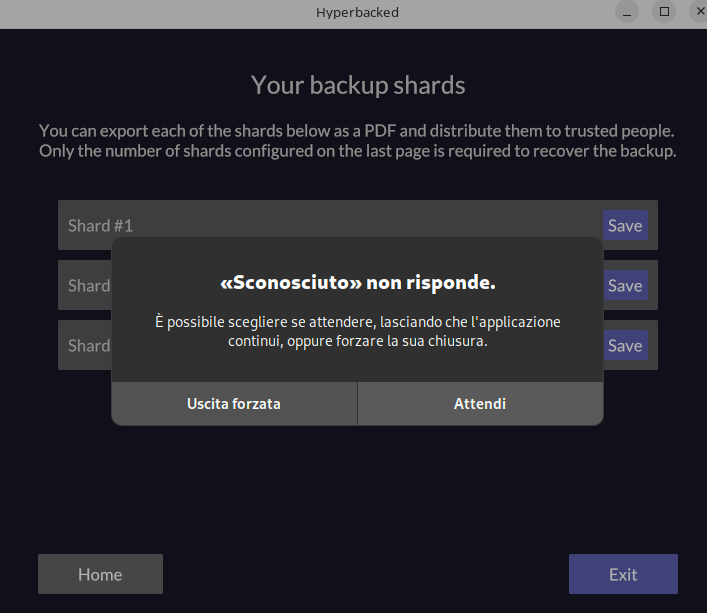Click Save for Shard #1
Screen dimensions: 707x613
click(x=625, y=225)
